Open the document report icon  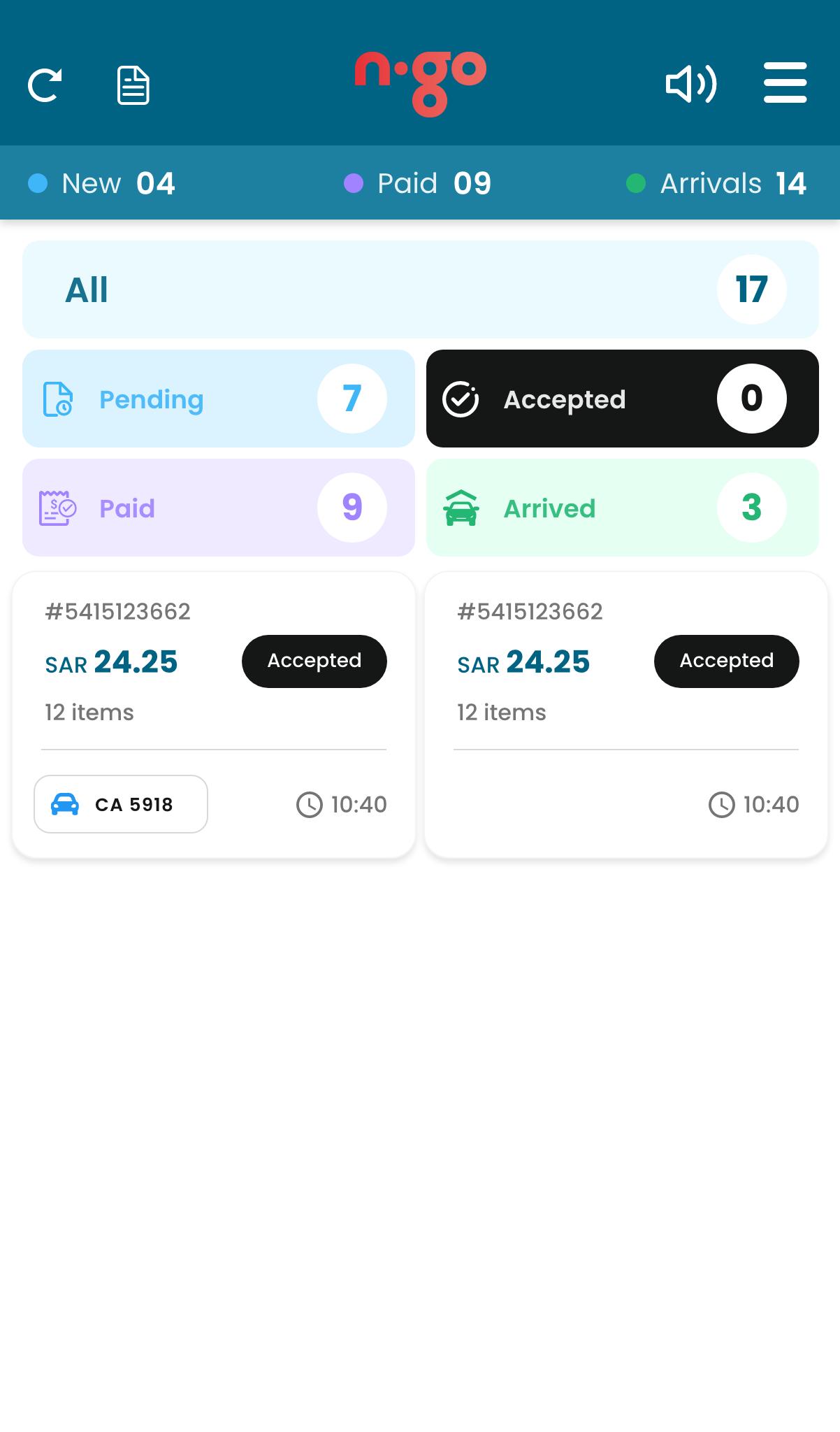[133, 85]
